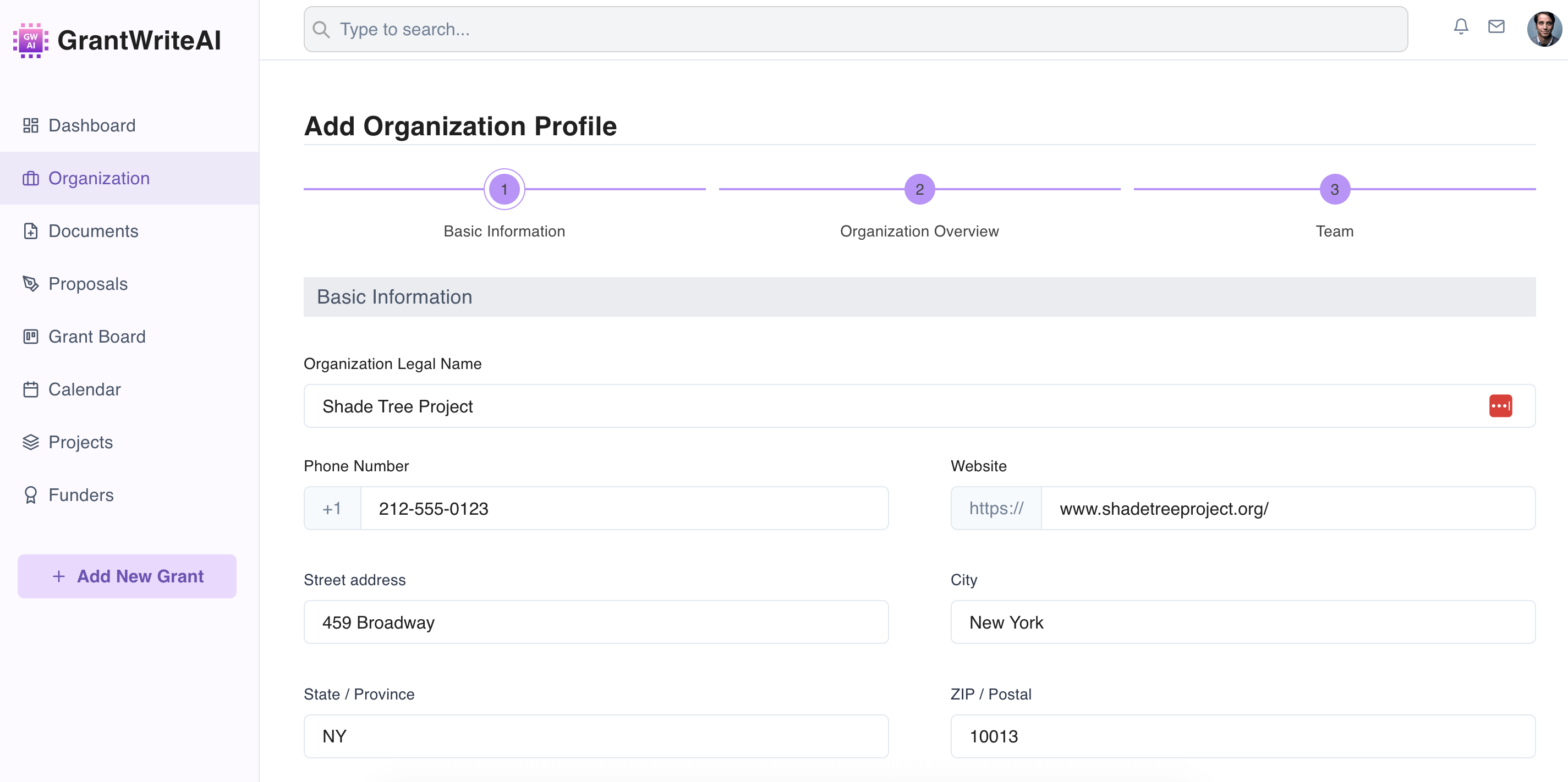The height and width of the screenshot is (782, 1568).
Task: Edit the ZIP / Postal field
Action: 1242,736
